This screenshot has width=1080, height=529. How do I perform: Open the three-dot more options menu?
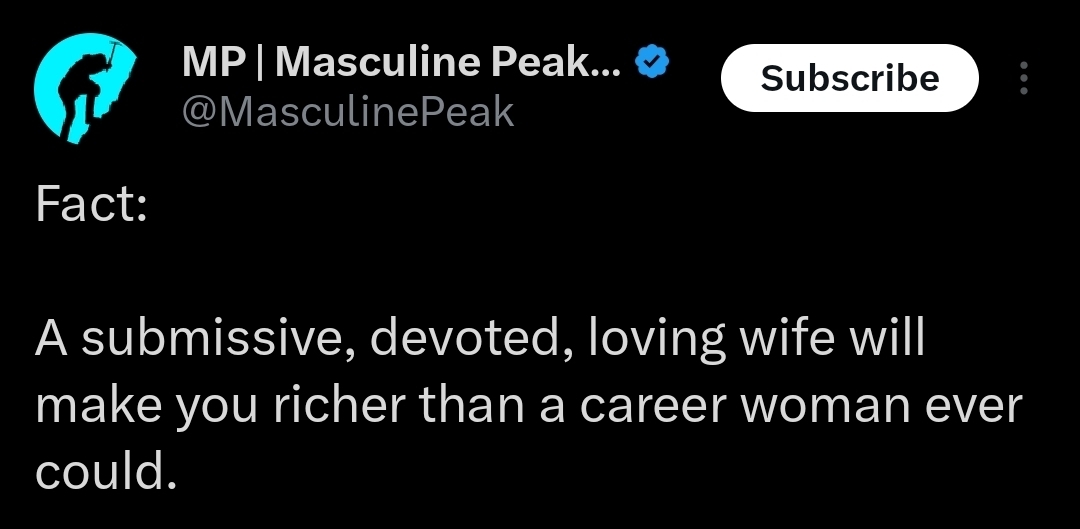tap(1024, 78)
